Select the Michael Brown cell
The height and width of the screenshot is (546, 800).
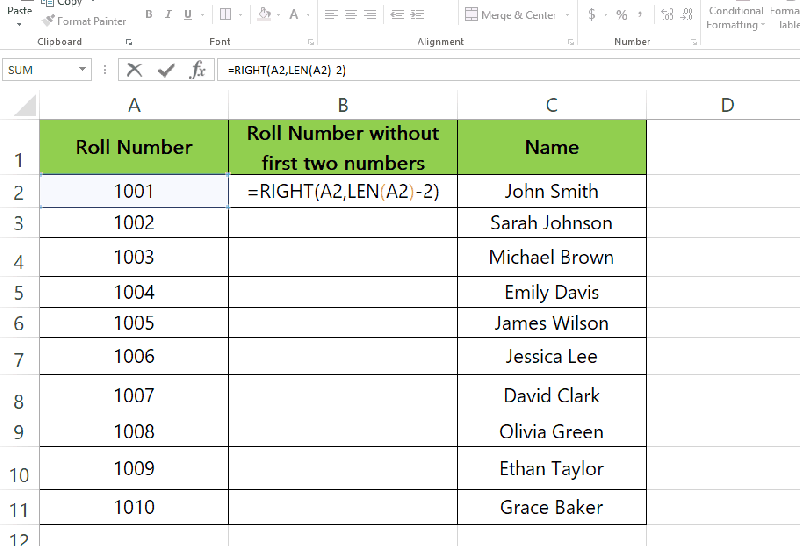(552, 257)
